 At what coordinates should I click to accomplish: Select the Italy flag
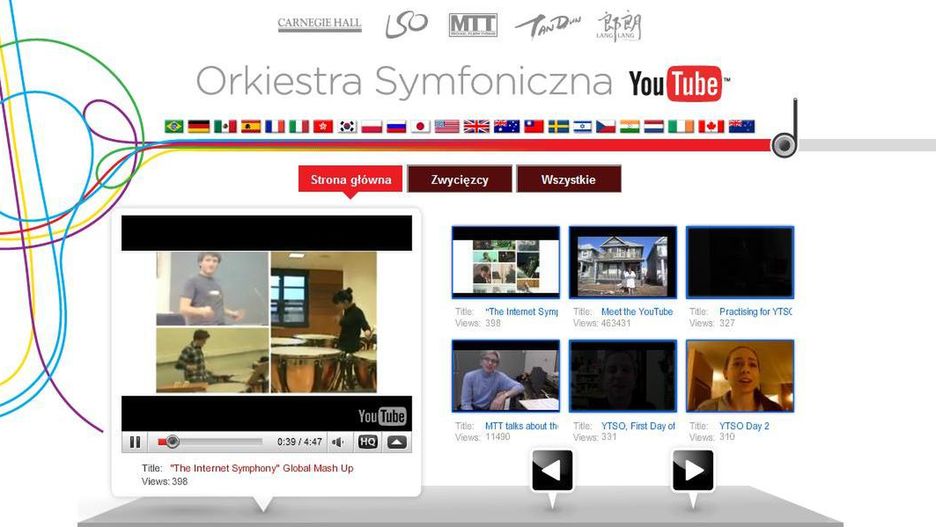coord(299,126)
